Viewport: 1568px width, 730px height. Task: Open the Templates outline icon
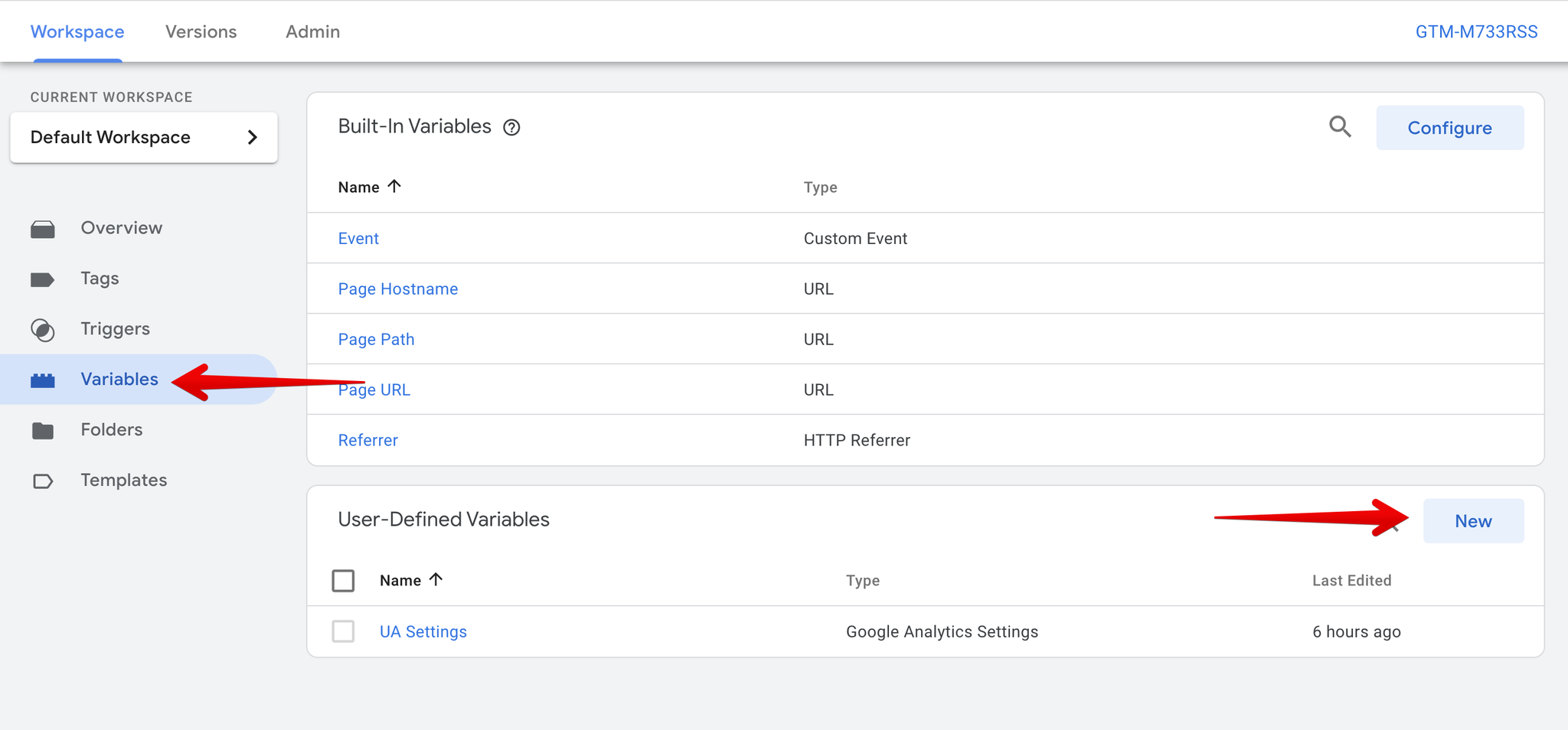(x=43, y=481)
